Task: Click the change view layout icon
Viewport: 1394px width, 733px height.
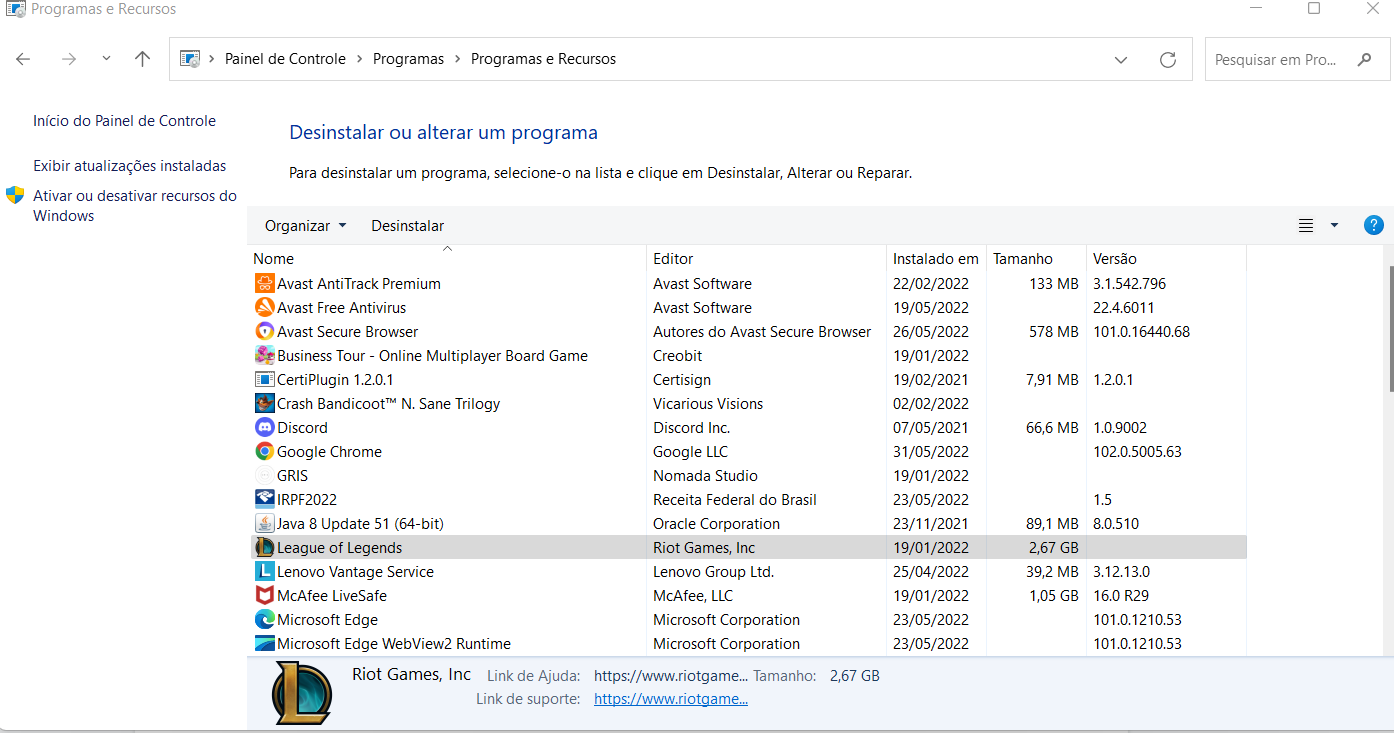Action: pos(1306,226)
